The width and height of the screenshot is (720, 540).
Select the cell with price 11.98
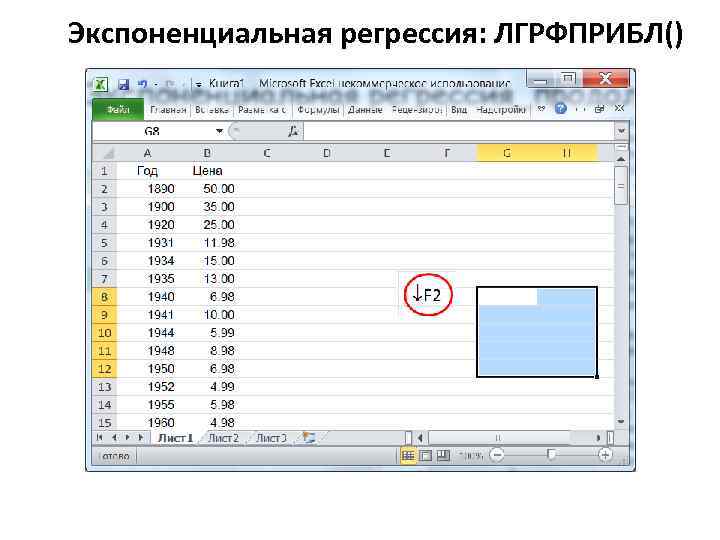pos(207,243)
